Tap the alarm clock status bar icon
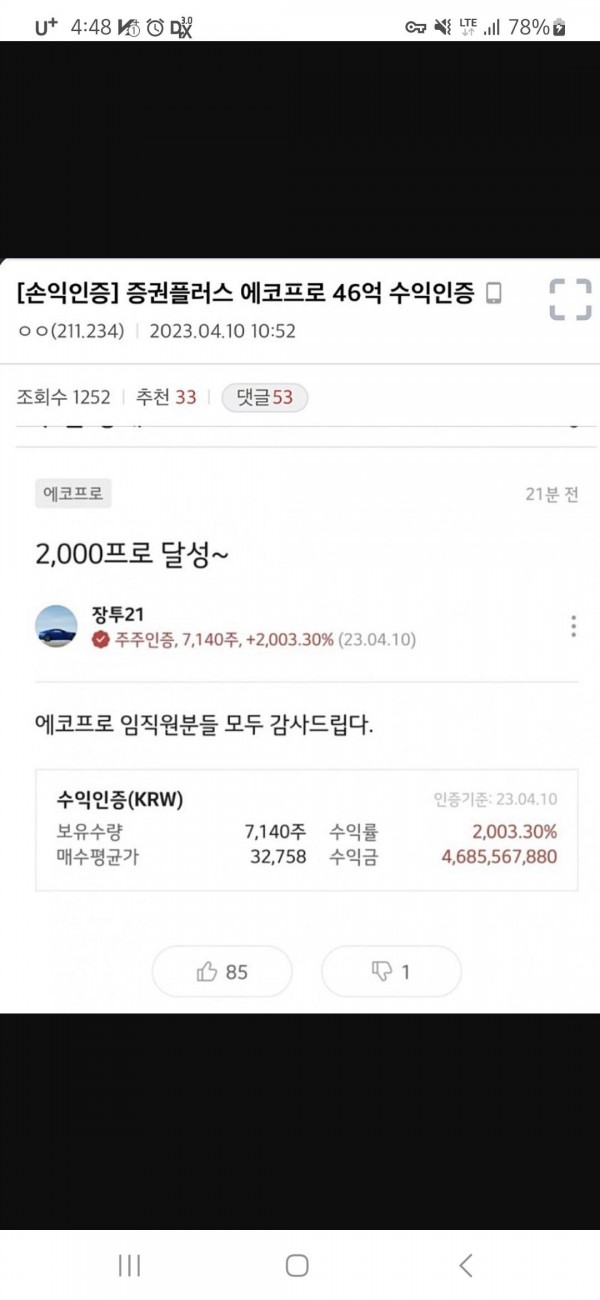This screenshot has height=1300, width=600. (155, 28)
